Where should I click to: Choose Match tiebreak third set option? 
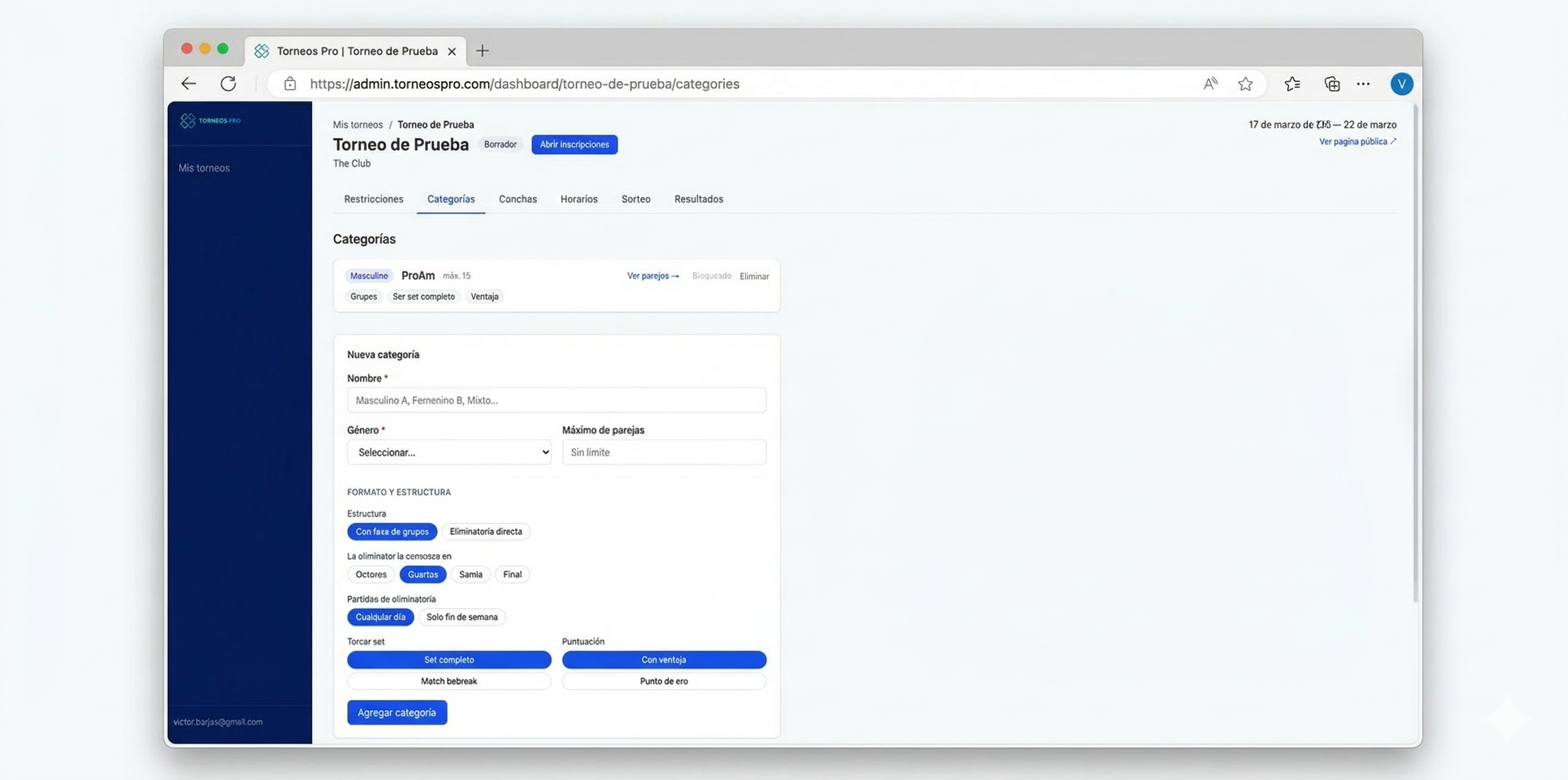(x=449, y=681)
